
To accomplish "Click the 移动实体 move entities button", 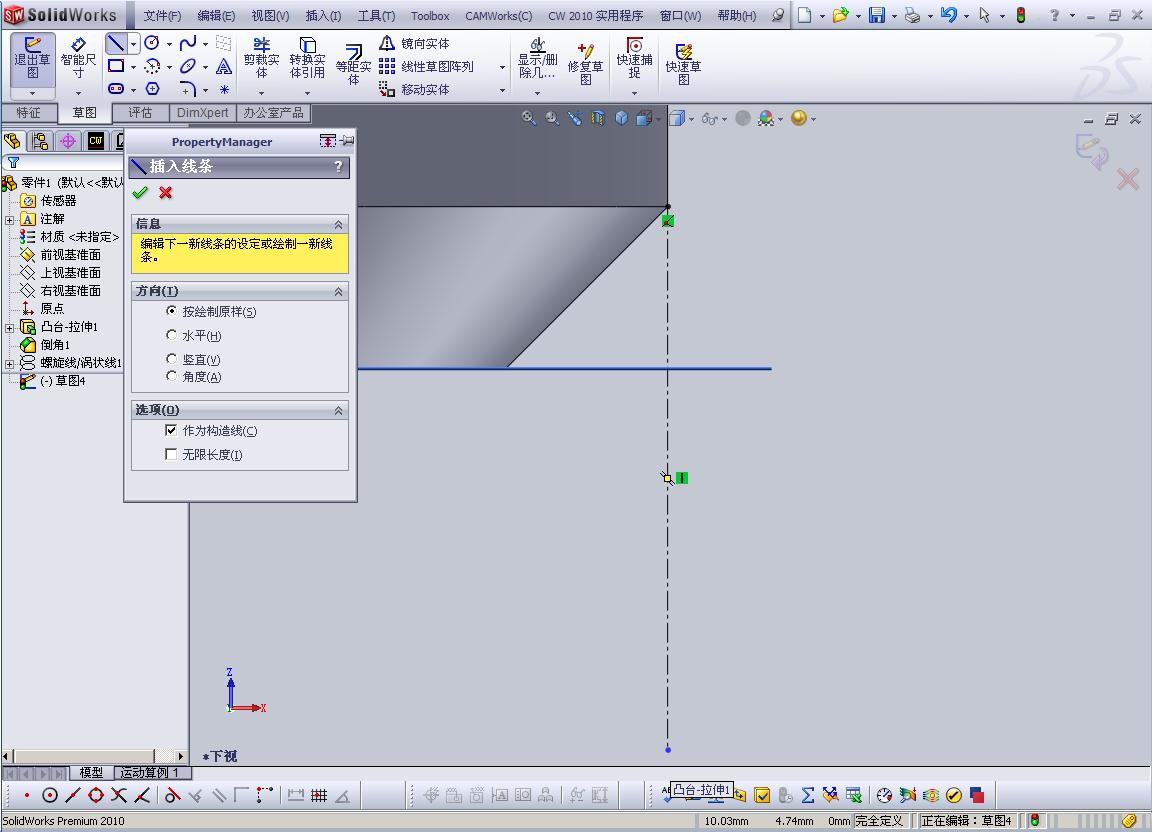I will [414, 89].
